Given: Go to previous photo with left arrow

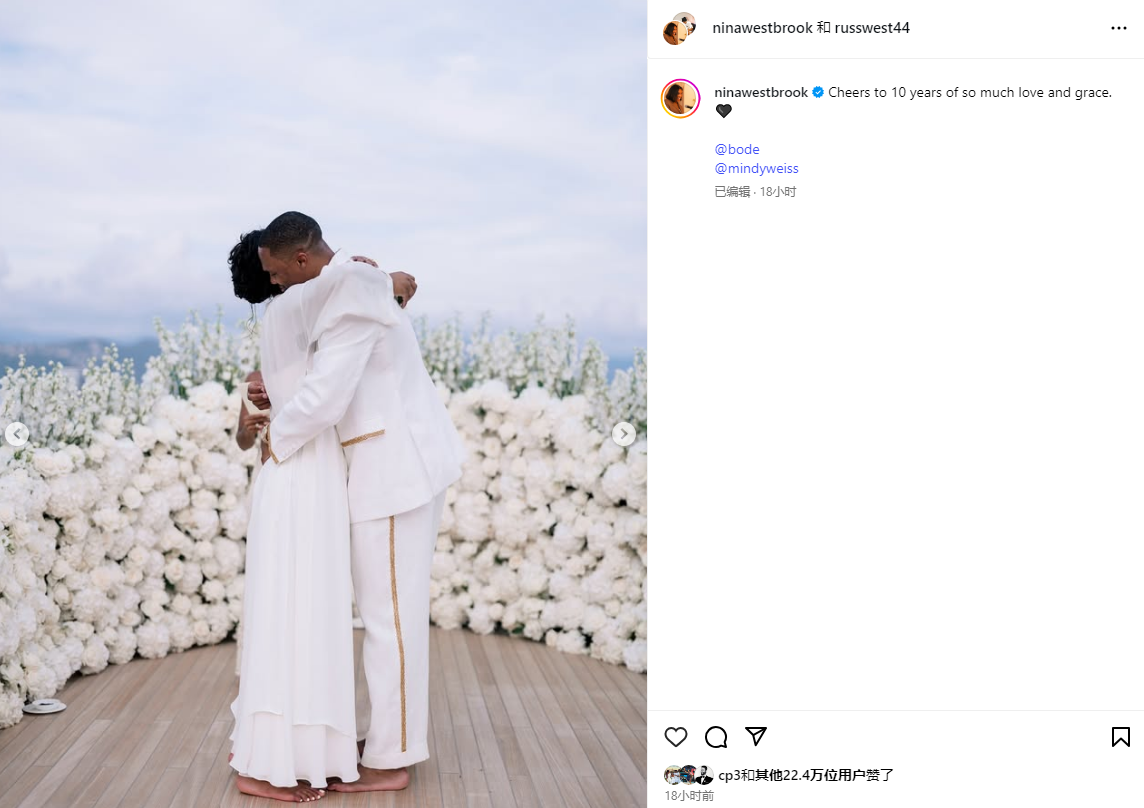Looking at the screenshot, I should [17, 434].
